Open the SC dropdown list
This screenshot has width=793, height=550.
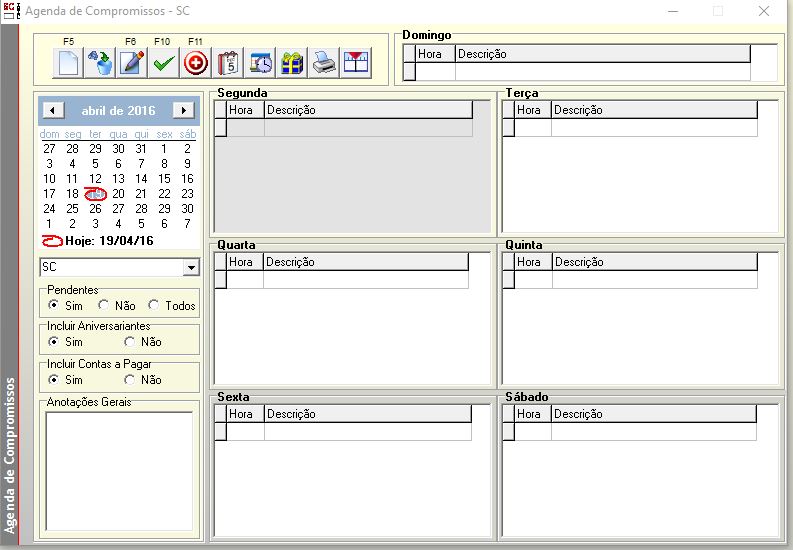tap(191, 268)
